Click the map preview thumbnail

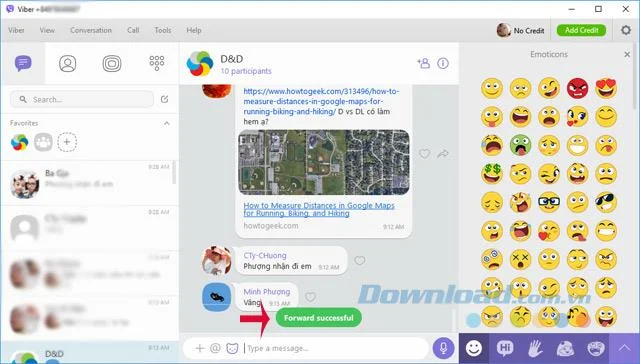[324, 162]
